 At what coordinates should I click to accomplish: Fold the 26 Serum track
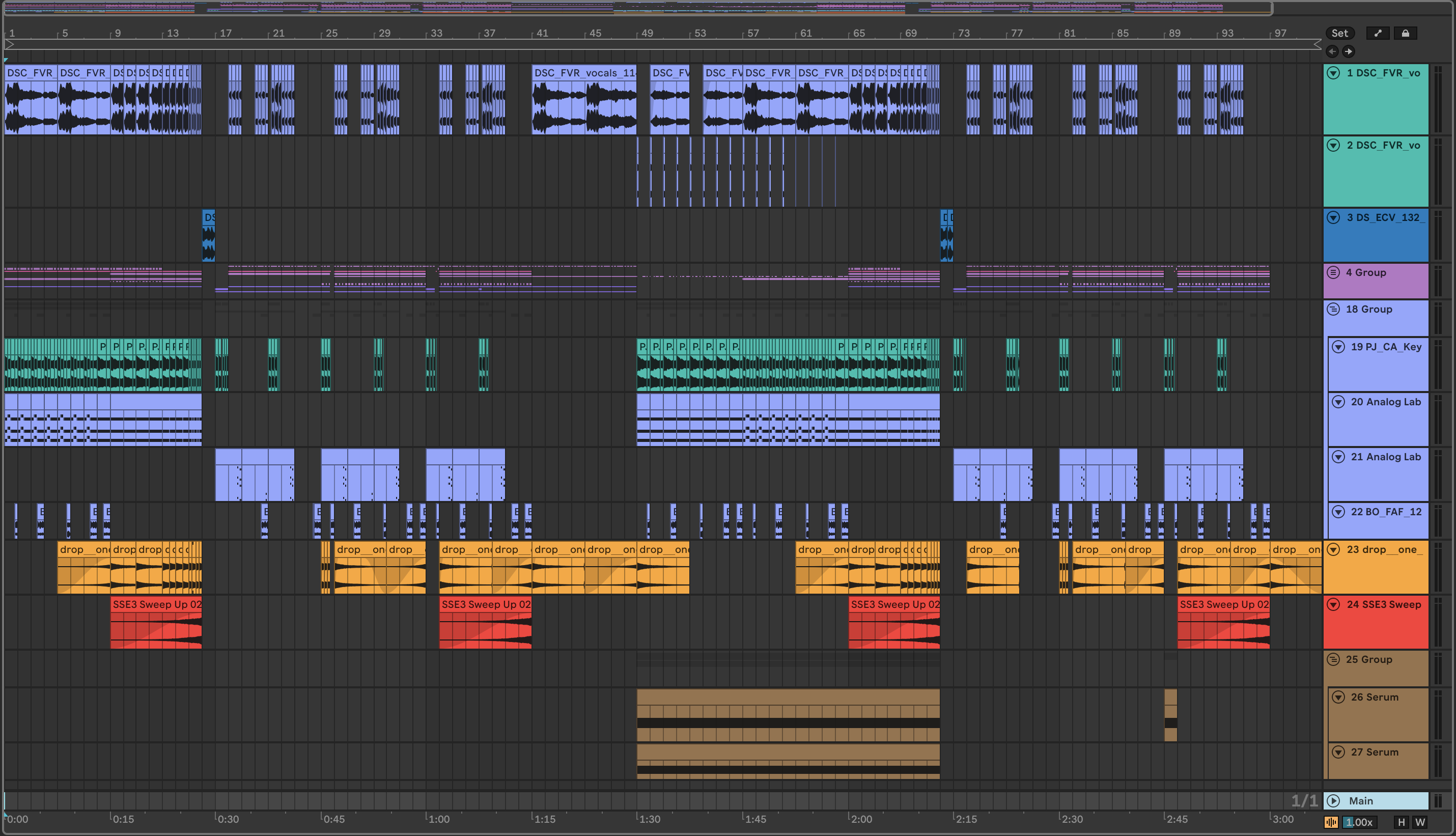click(x=1338, y=697)
